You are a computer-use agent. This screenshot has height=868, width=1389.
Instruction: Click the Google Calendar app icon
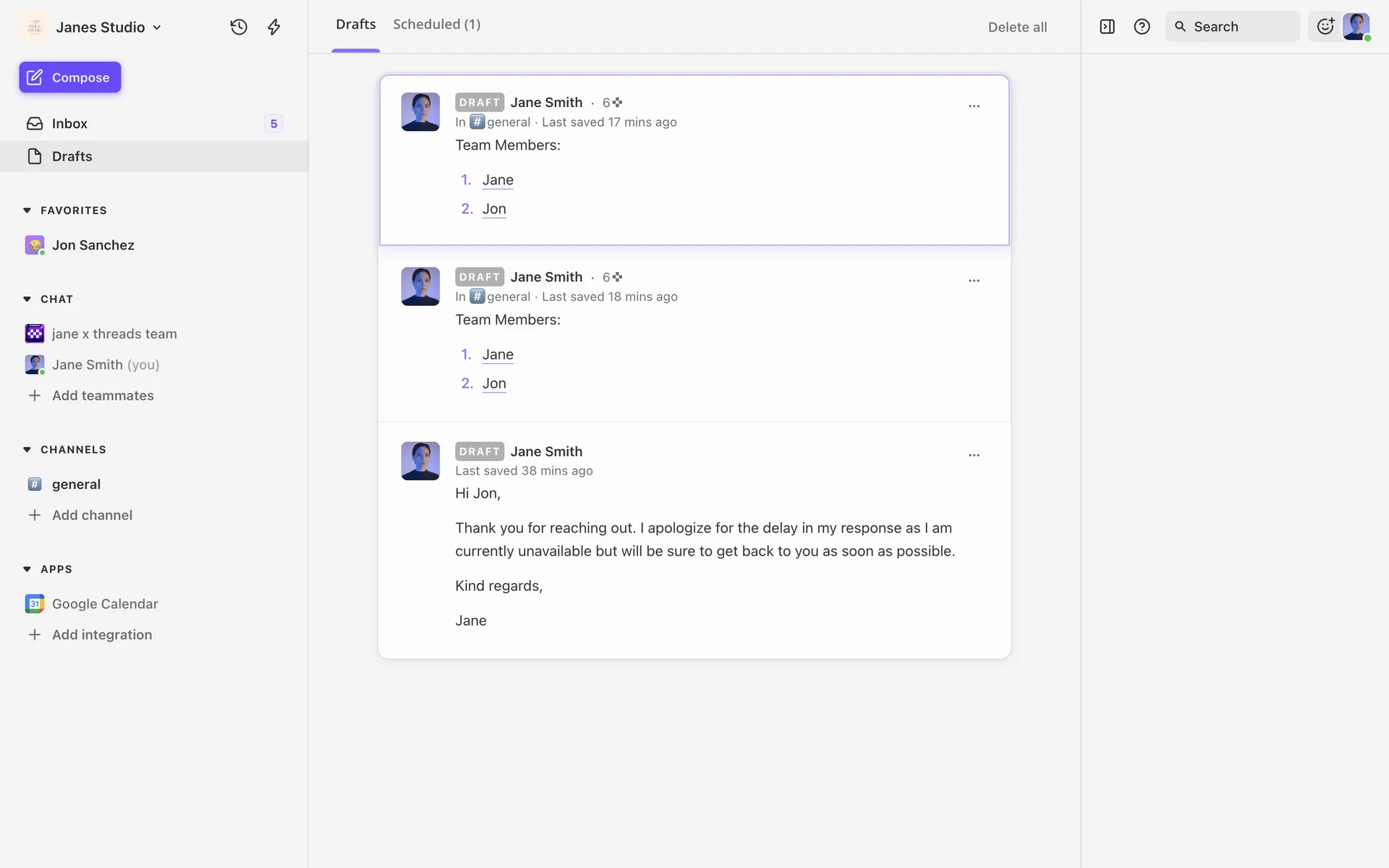tap(34, 603)
